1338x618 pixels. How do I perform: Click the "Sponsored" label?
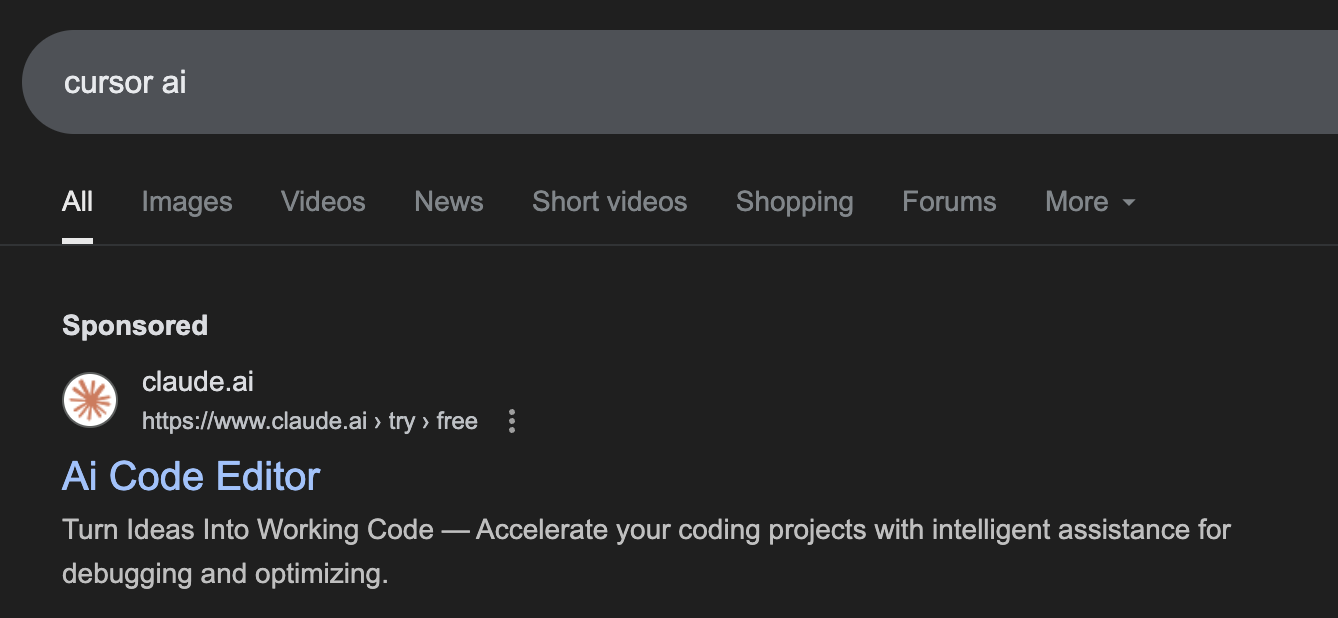(x=135, y=325)
